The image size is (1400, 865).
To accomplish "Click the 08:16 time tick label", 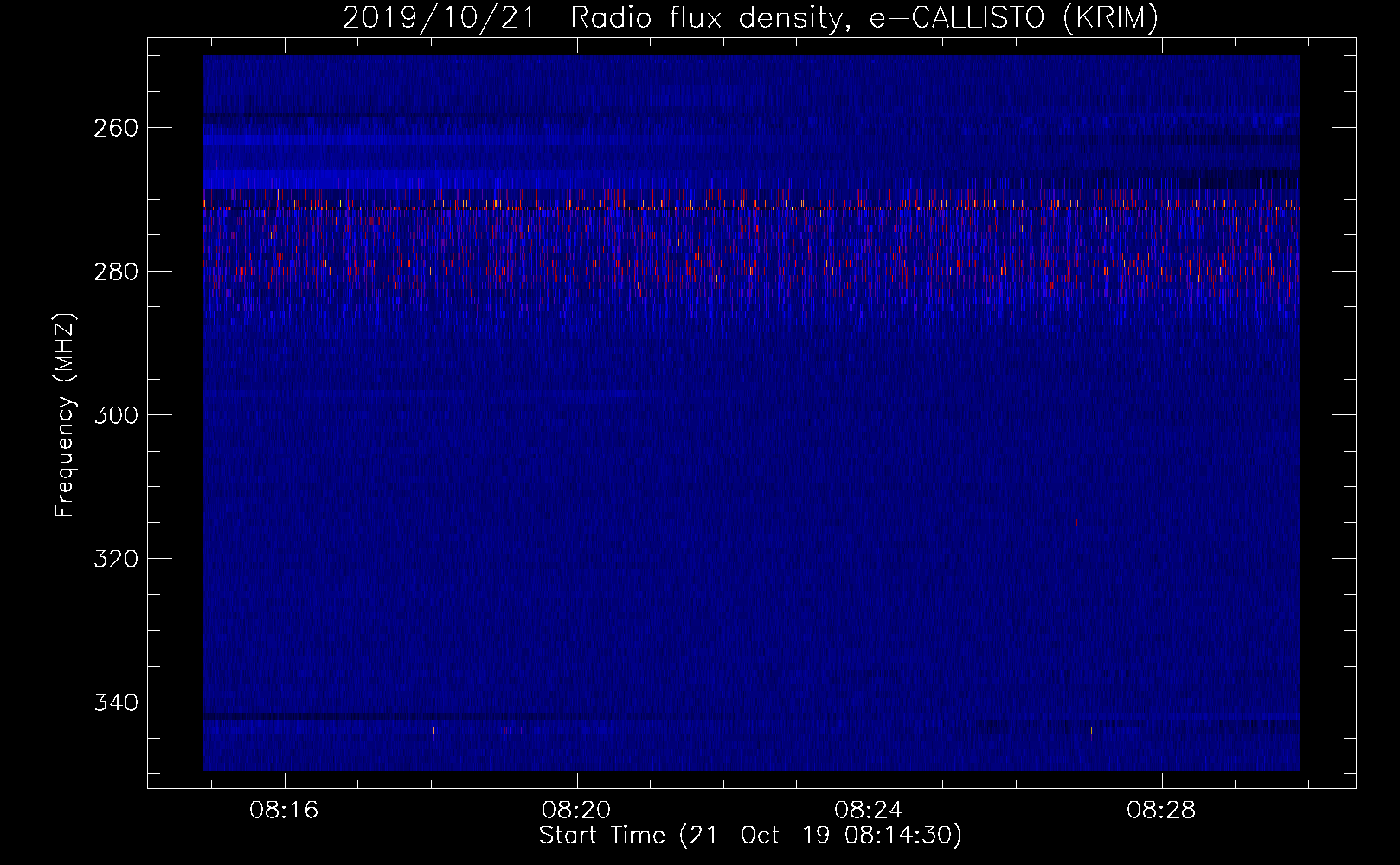I will pyautogui.click(x=284, y=811).
